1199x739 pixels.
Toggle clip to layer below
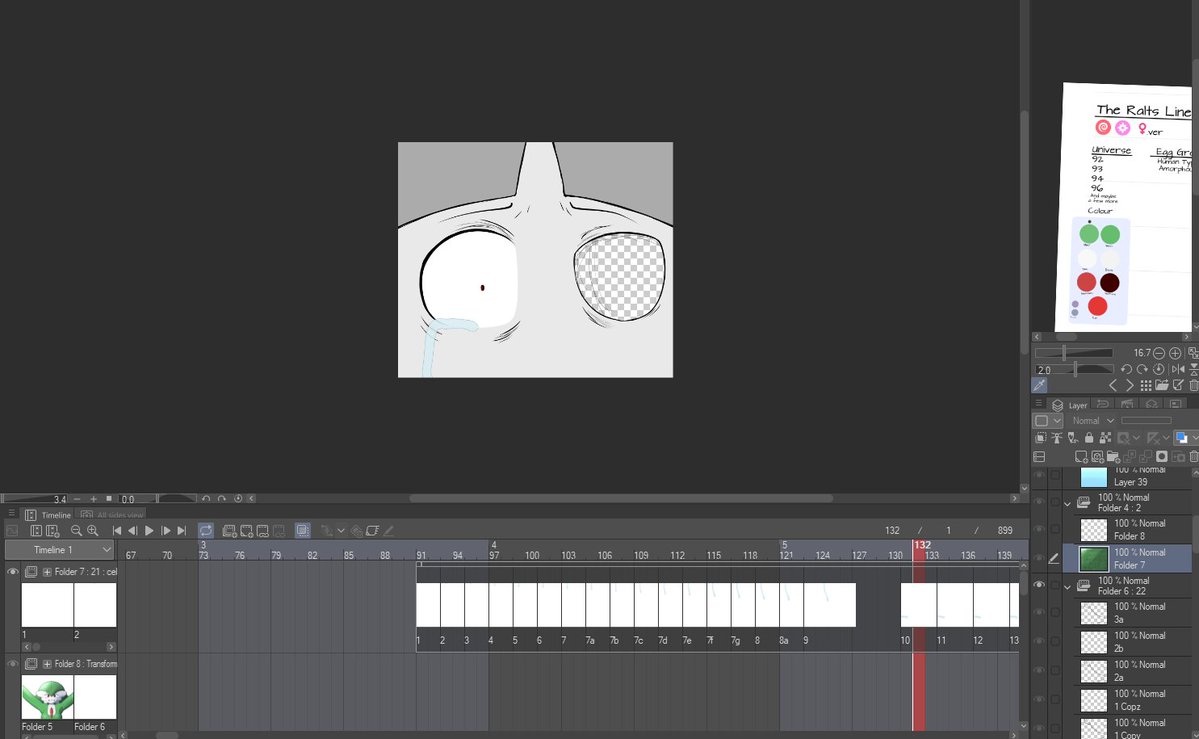point(1041,438)
